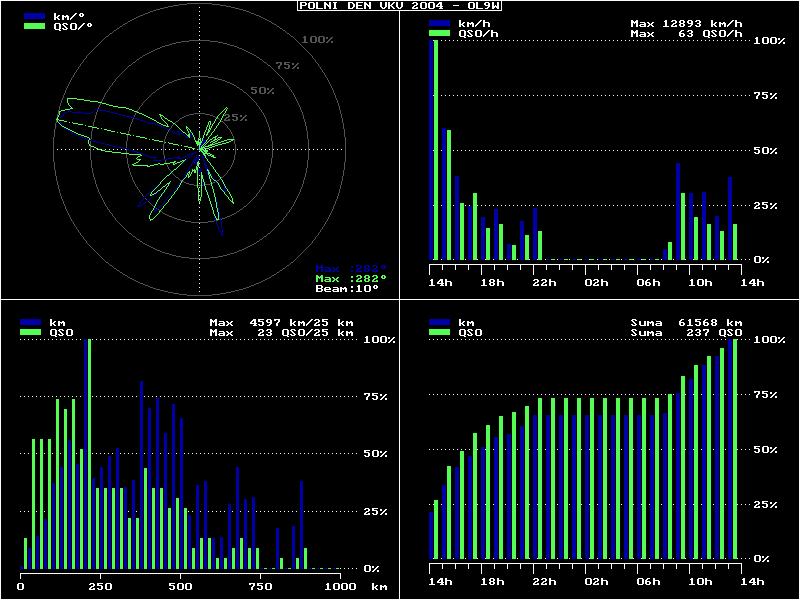The height and width of the screenshot is (600, 800).
Task: Click the 75% axis label in km/h chart
Action: click(766, 95)
